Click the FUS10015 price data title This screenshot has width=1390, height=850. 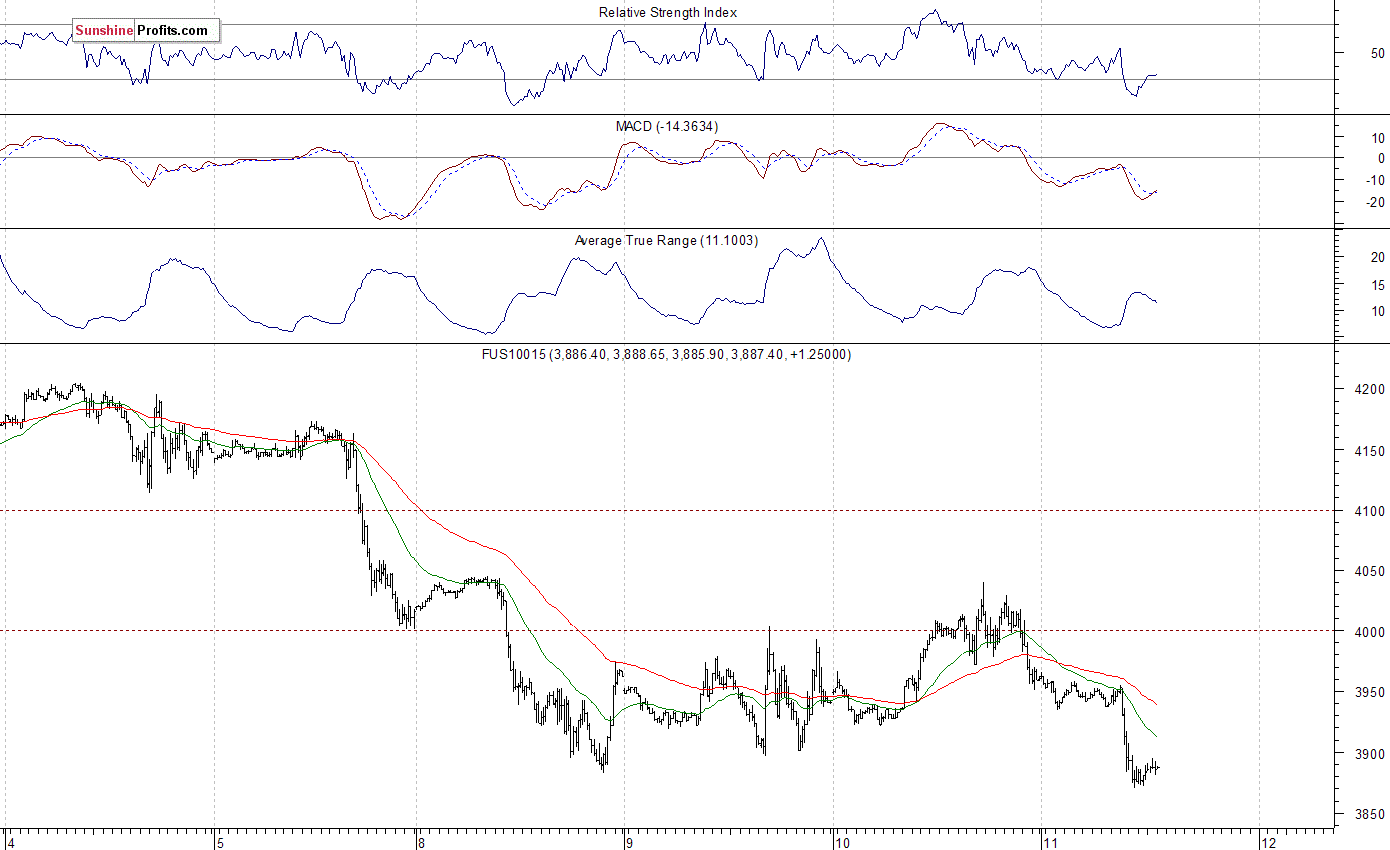click(x=666, y=354)
